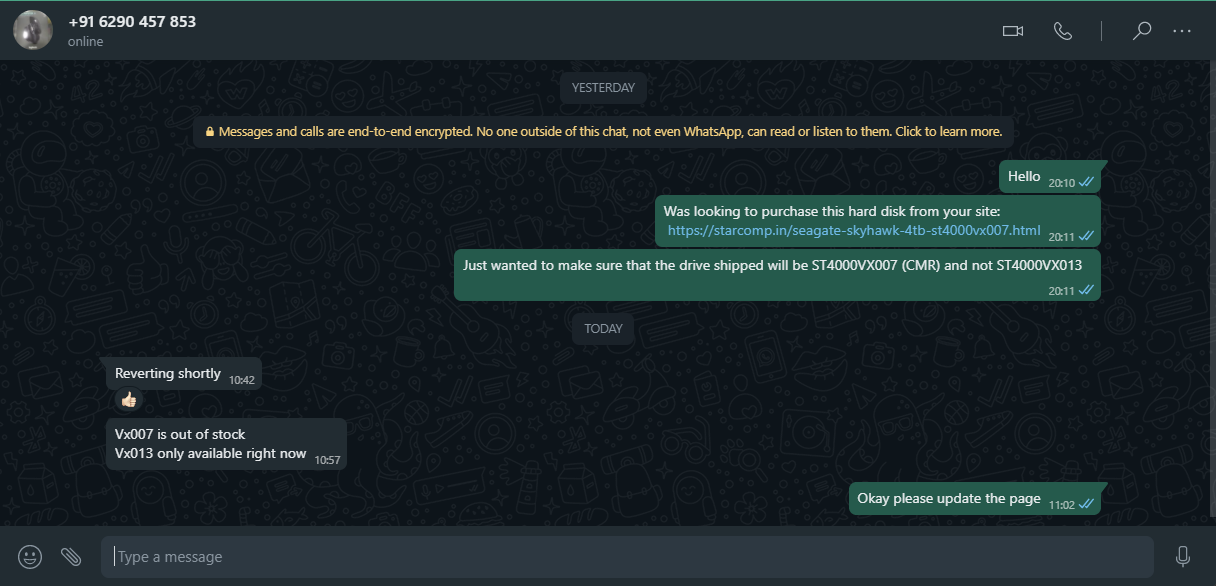Open the message search magnifier icon
Viewport: 1216px width, 586px height.
(1141, 31)
